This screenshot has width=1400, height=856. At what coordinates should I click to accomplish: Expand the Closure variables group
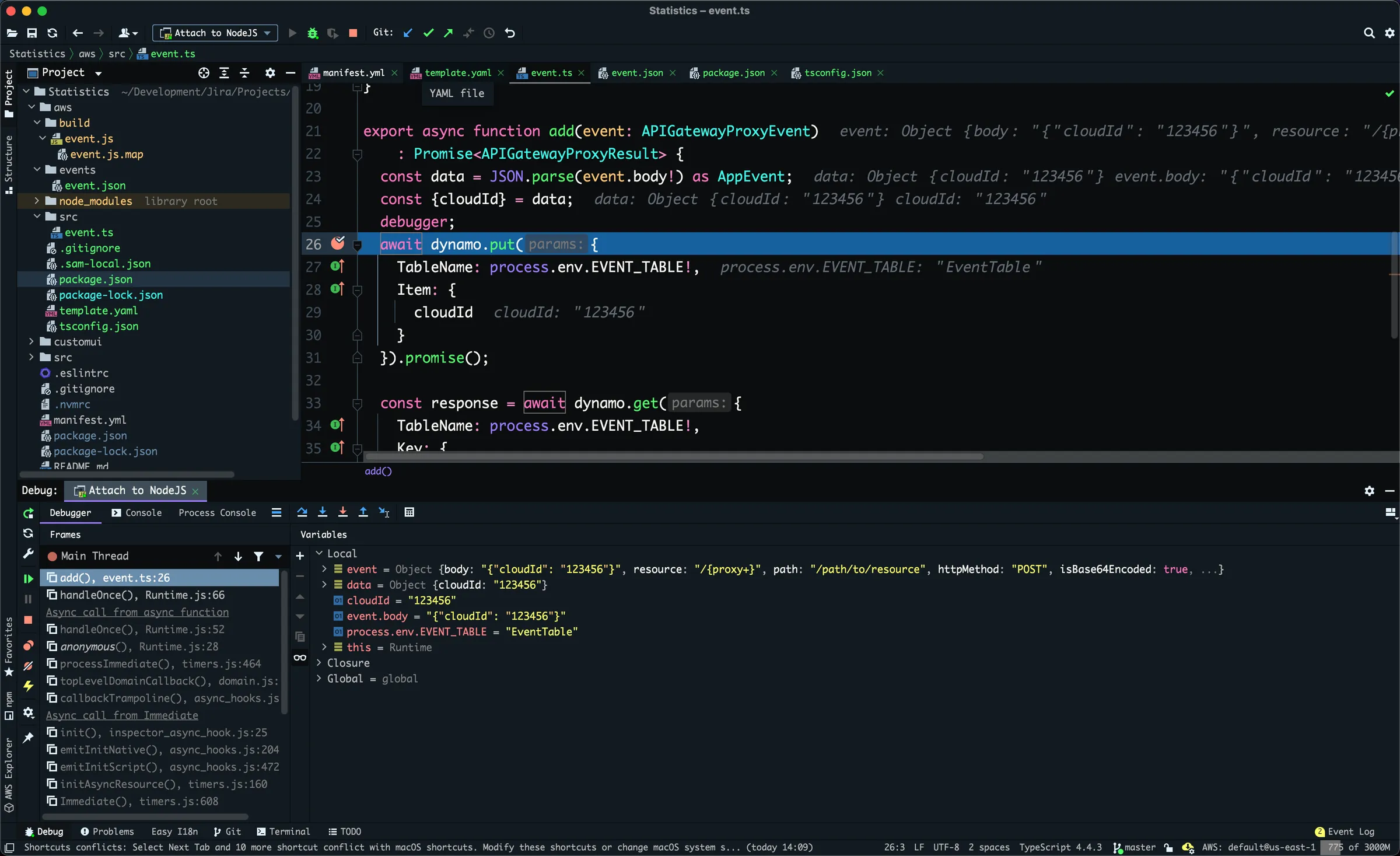pyautogui.click(x=319, y=663)
